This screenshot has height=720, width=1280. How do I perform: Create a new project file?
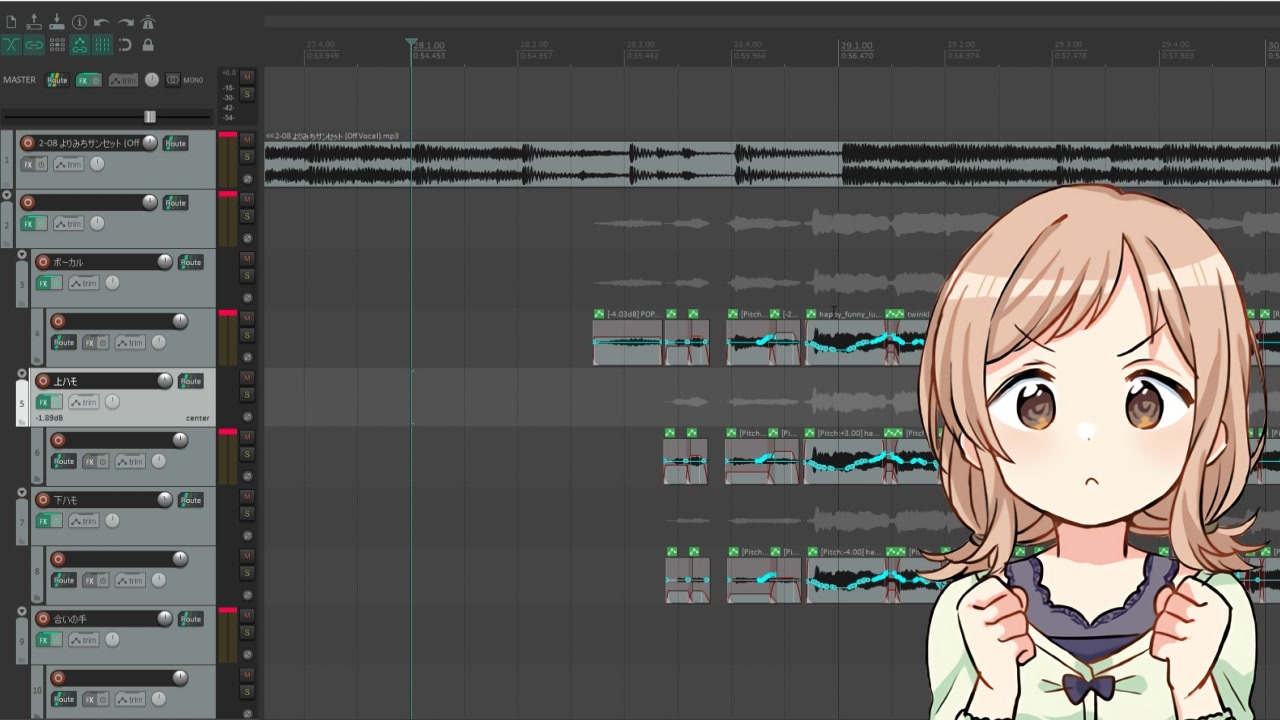pyautogui.click(x=11, y=21)
